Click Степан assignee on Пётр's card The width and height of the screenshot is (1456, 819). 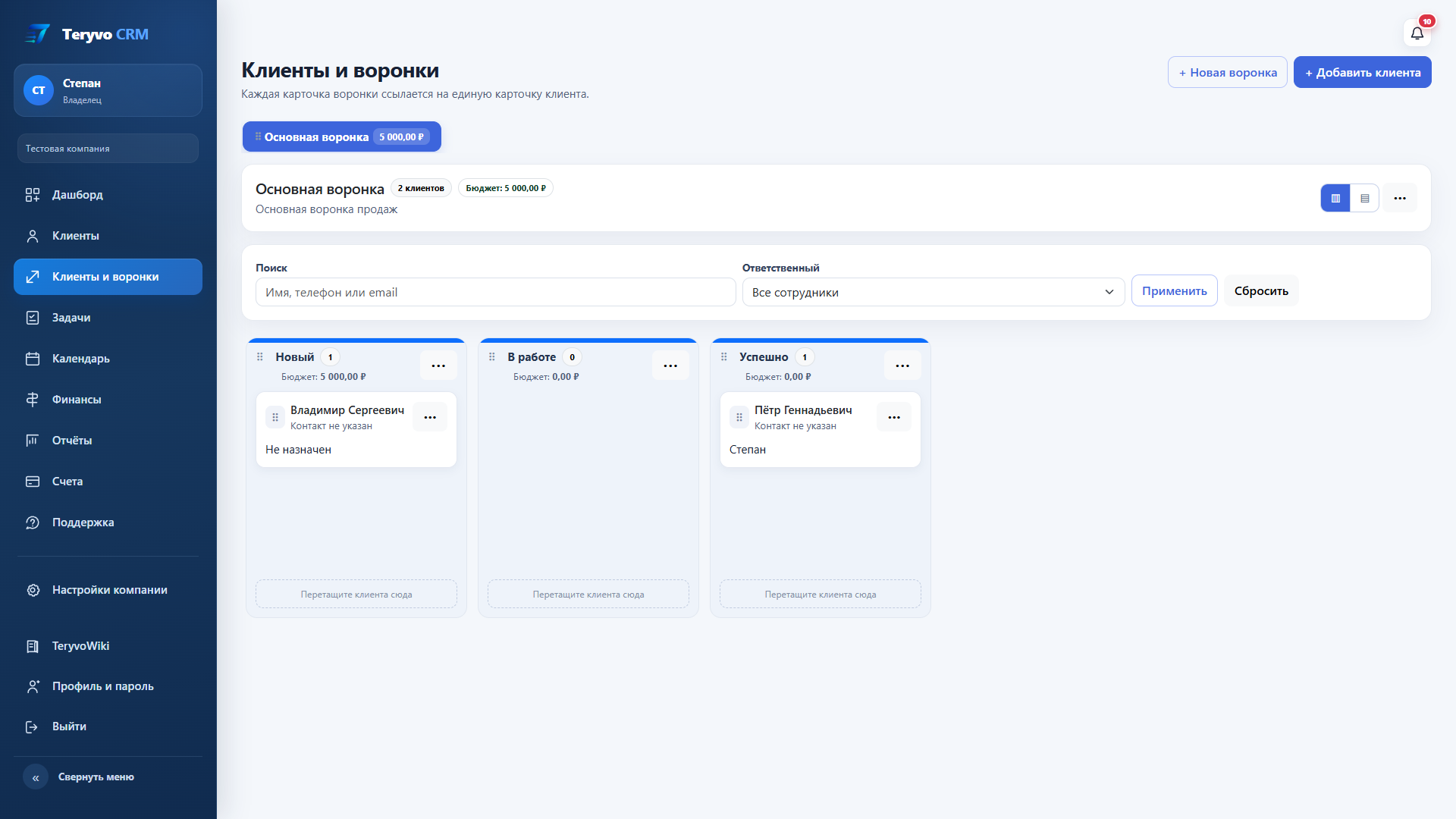coord(748,450)
